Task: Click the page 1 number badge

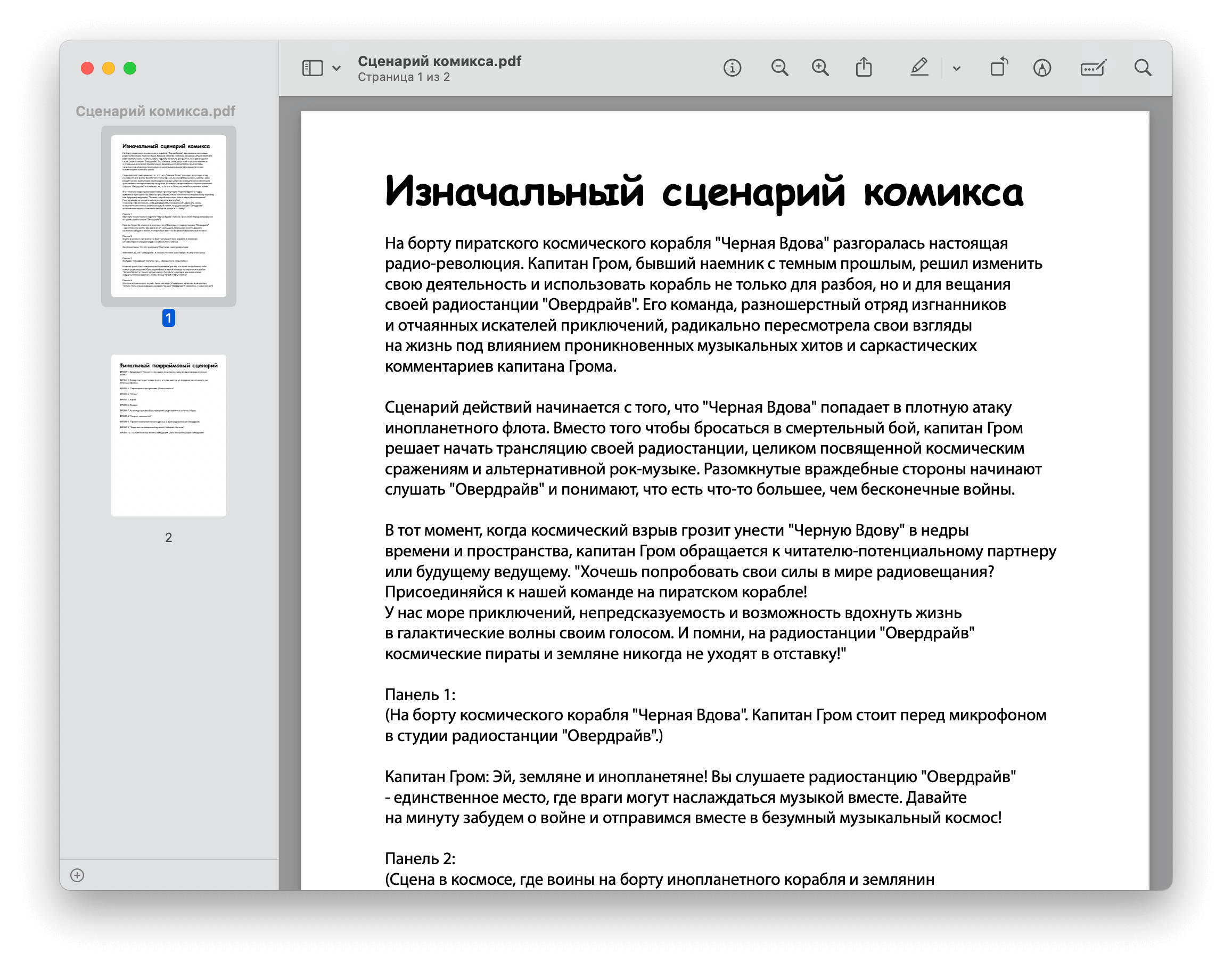Action: pyautogui.click(x=168, y=318)
